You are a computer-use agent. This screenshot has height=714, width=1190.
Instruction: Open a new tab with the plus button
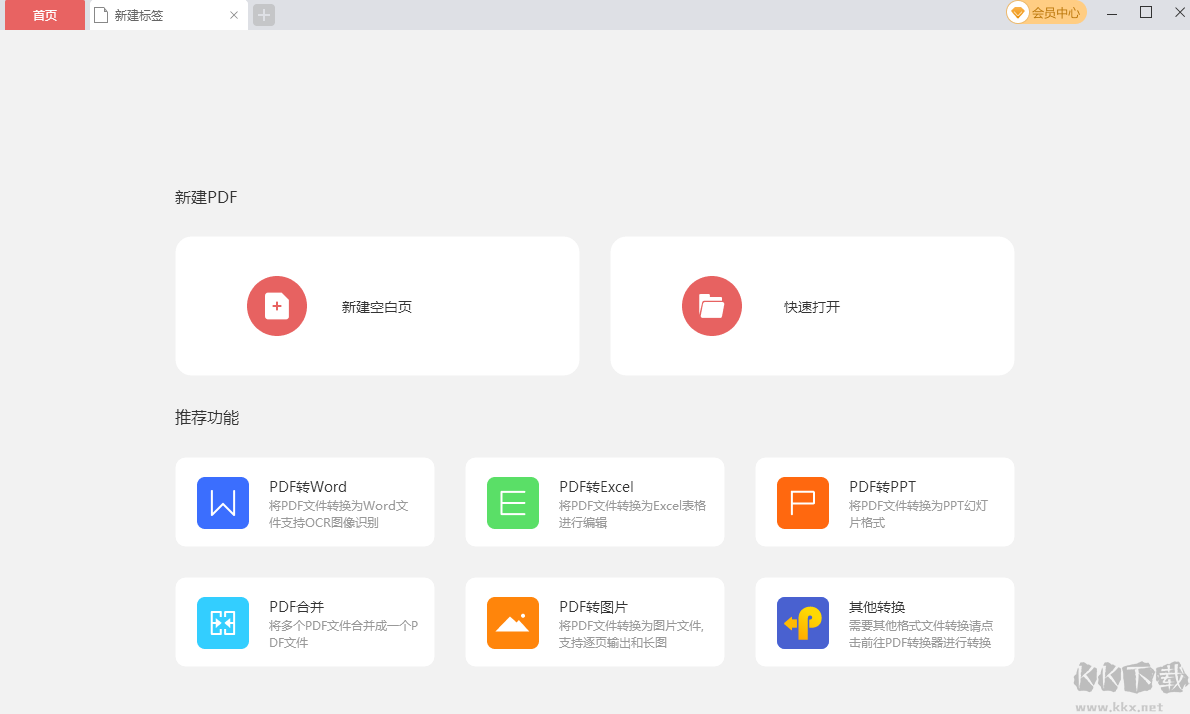(263, 15)
